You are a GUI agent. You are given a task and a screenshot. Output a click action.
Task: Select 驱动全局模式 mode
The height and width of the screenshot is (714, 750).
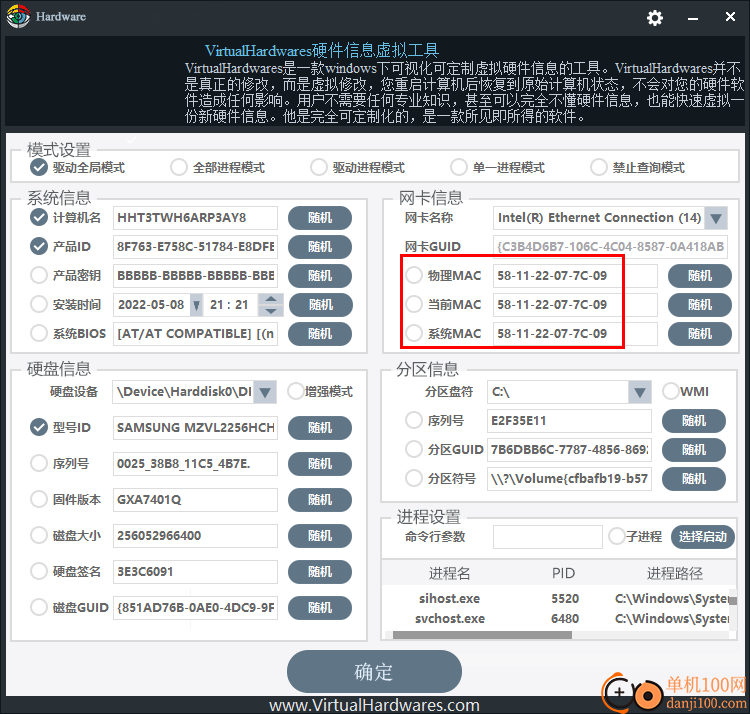39,167
